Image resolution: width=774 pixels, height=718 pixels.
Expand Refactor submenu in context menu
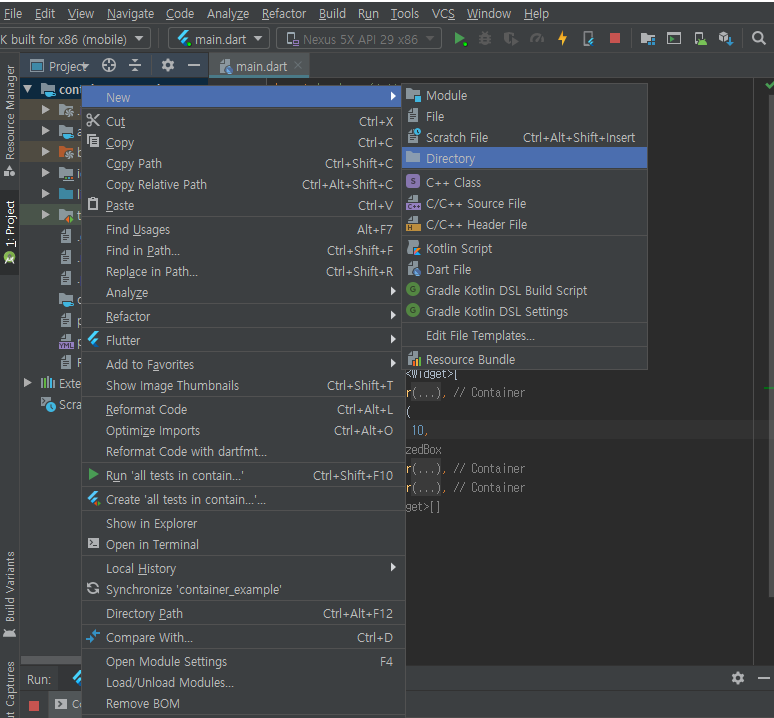click(243, 316)
